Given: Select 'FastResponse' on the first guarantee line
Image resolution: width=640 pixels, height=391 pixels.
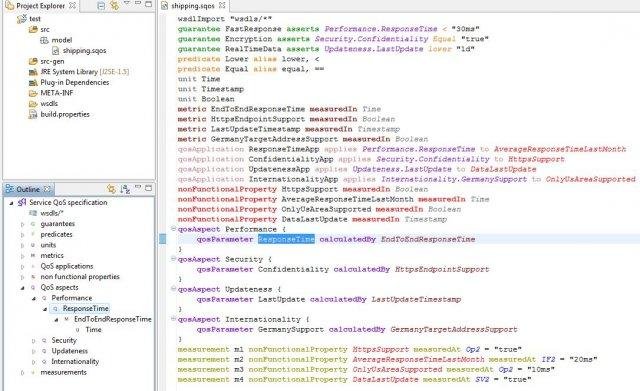Looking at the screenshot, I should pos(253,29).
